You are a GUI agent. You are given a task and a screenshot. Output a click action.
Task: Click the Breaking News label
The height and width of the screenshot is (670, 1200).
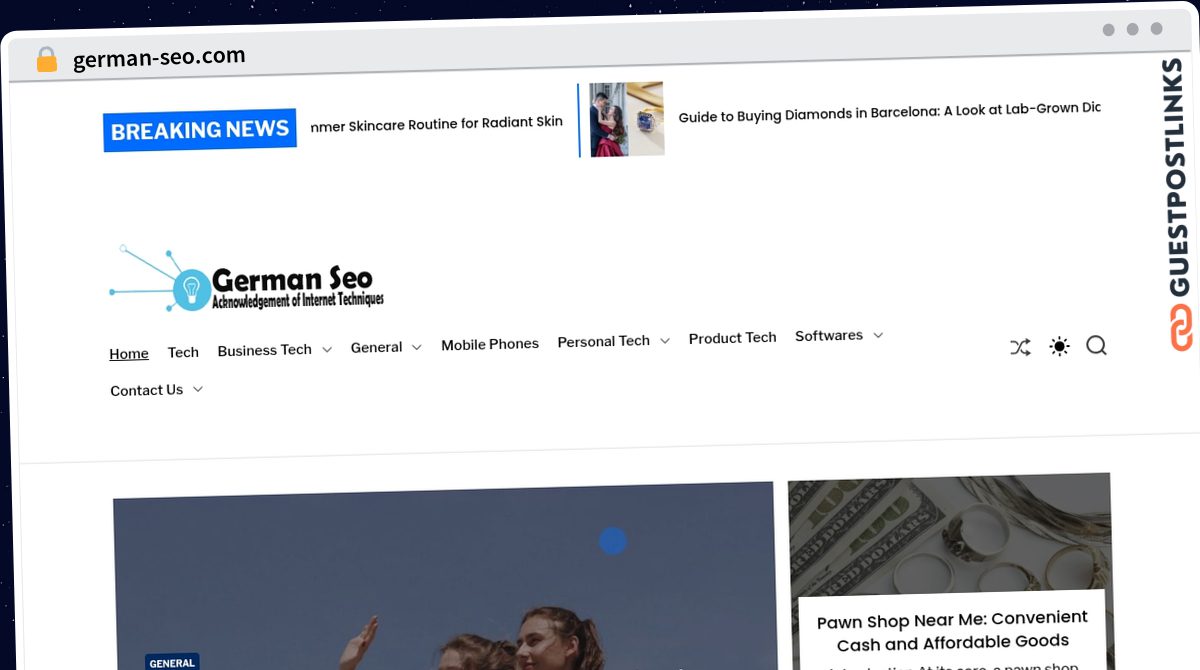pos(200,130)
